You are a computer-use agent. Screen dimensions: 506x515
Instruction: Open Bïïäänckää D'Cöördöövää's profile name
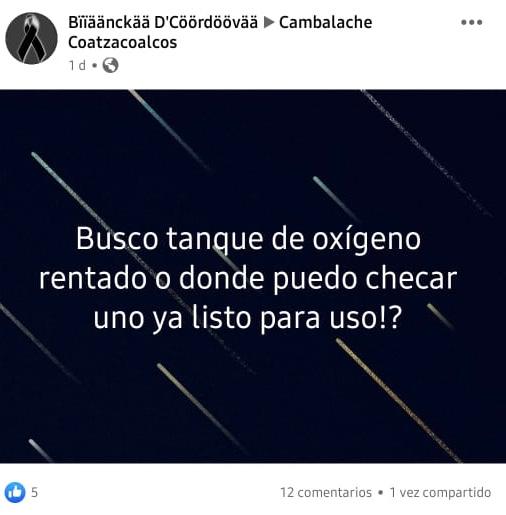pyautogui.click(x=163, y=22)
